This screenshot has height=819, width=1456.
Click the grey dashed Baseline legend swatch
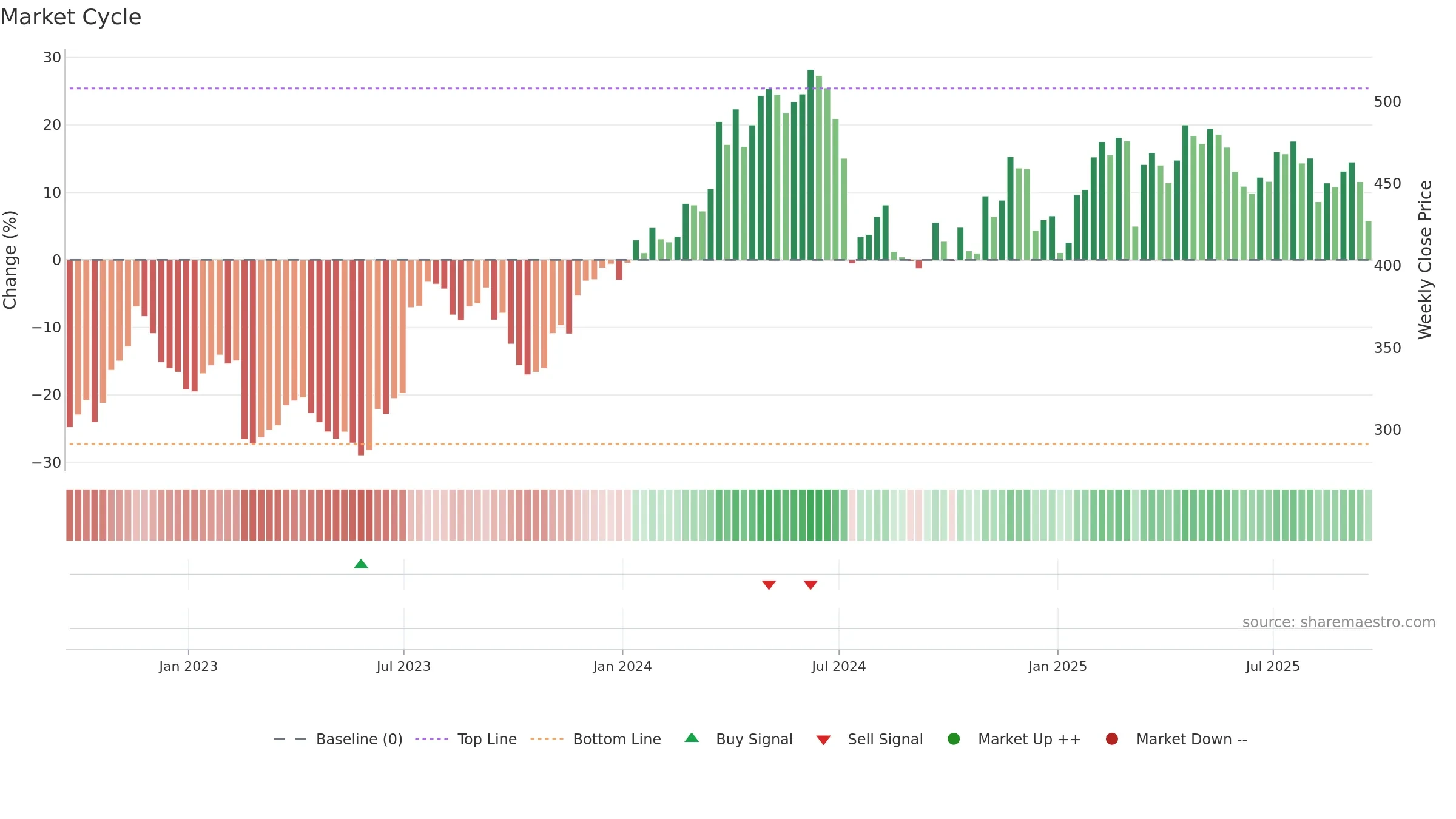point(290,739)
